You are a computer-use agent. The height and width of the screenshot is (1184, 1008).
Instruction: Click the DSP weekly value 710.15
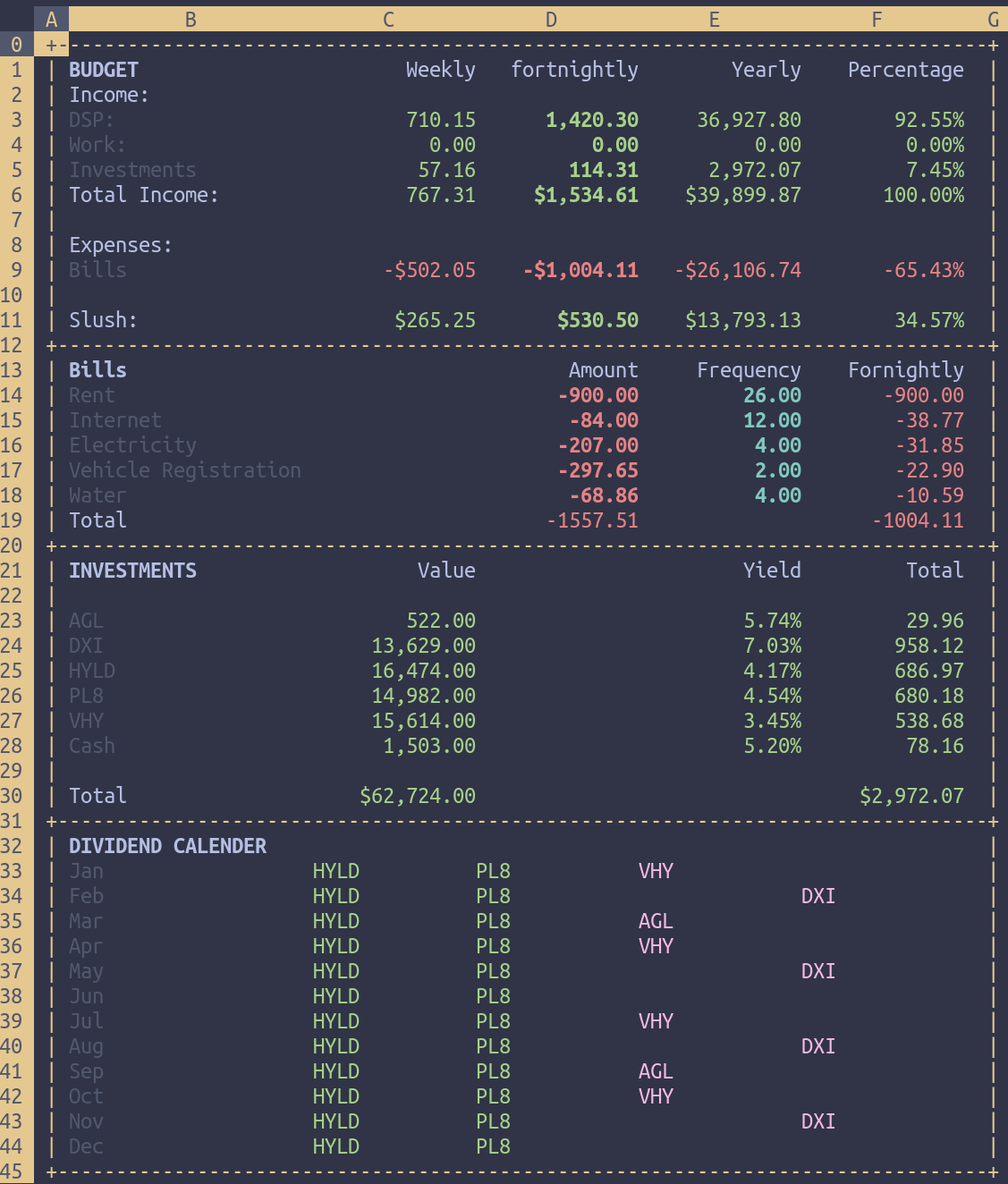coord(441,120)
